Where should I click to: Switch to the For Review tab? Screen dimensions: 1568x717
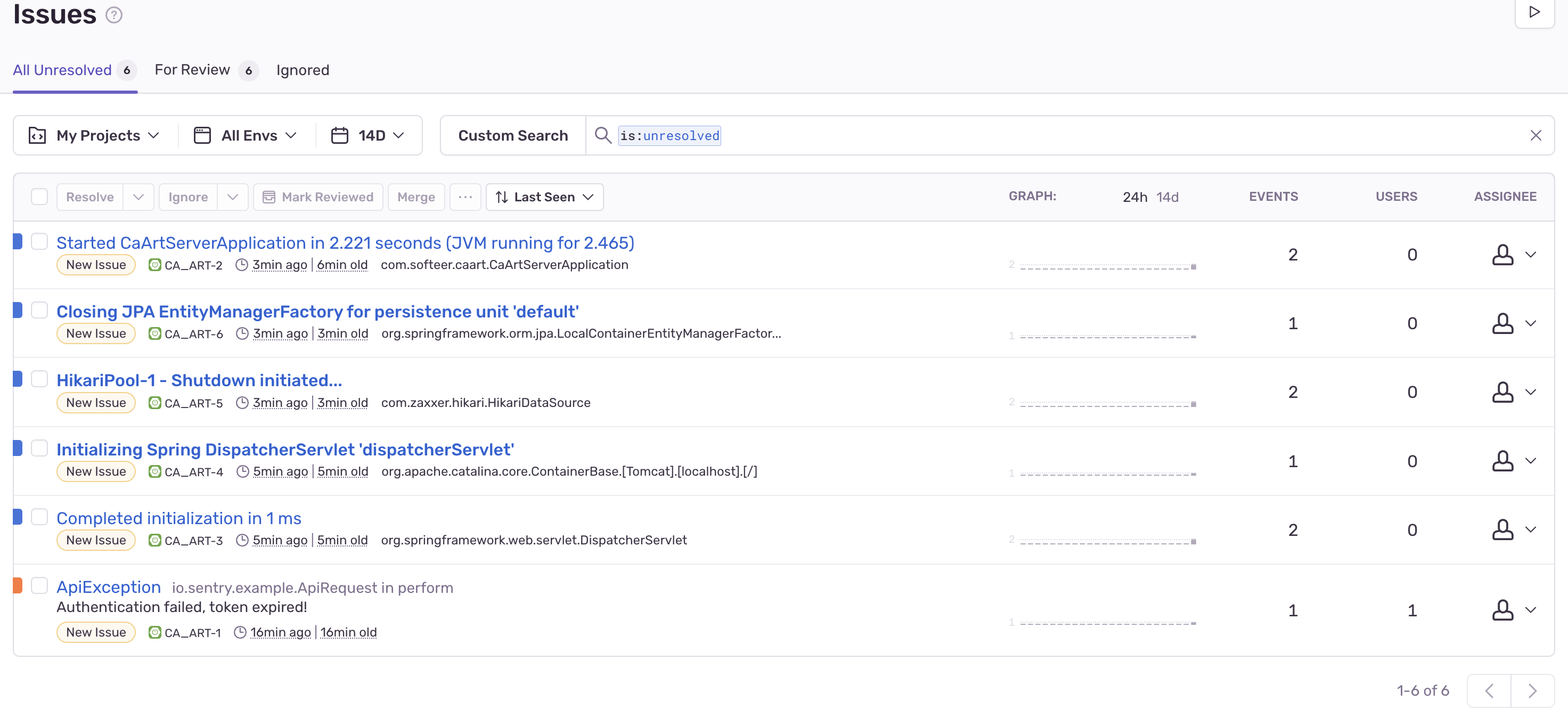pos(192,70)
